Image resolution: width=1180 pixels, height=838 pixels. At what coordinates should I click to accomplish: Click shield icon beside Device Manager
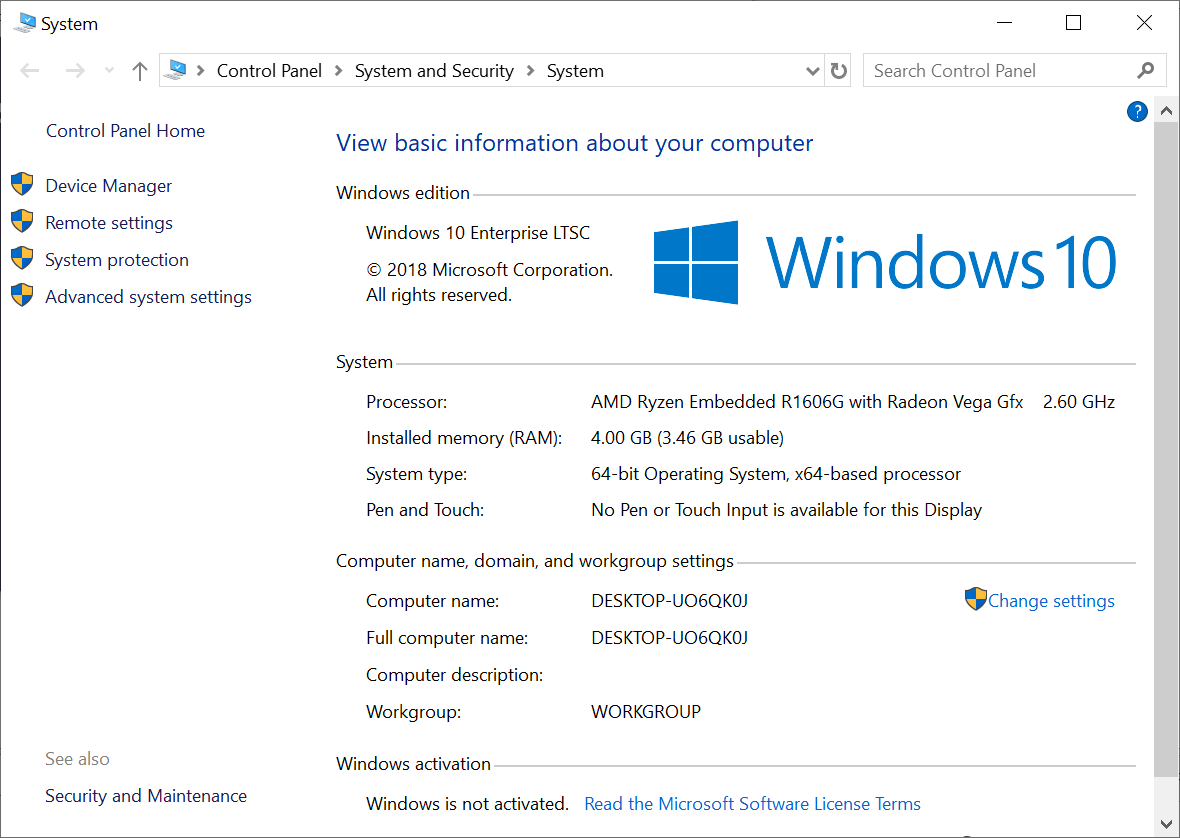[23, 184]
